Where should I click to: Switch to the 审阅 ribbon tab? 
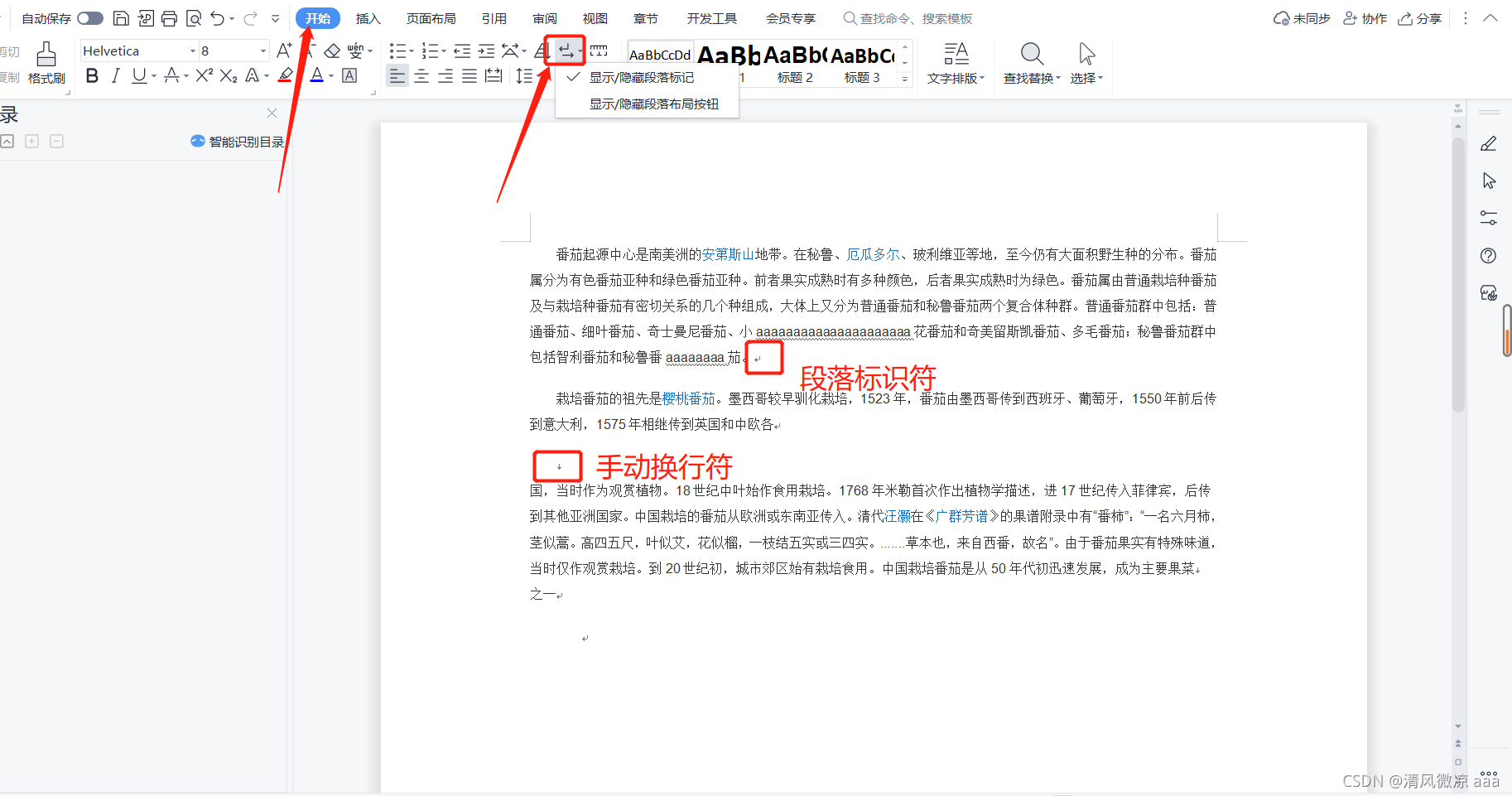(544, 18)
